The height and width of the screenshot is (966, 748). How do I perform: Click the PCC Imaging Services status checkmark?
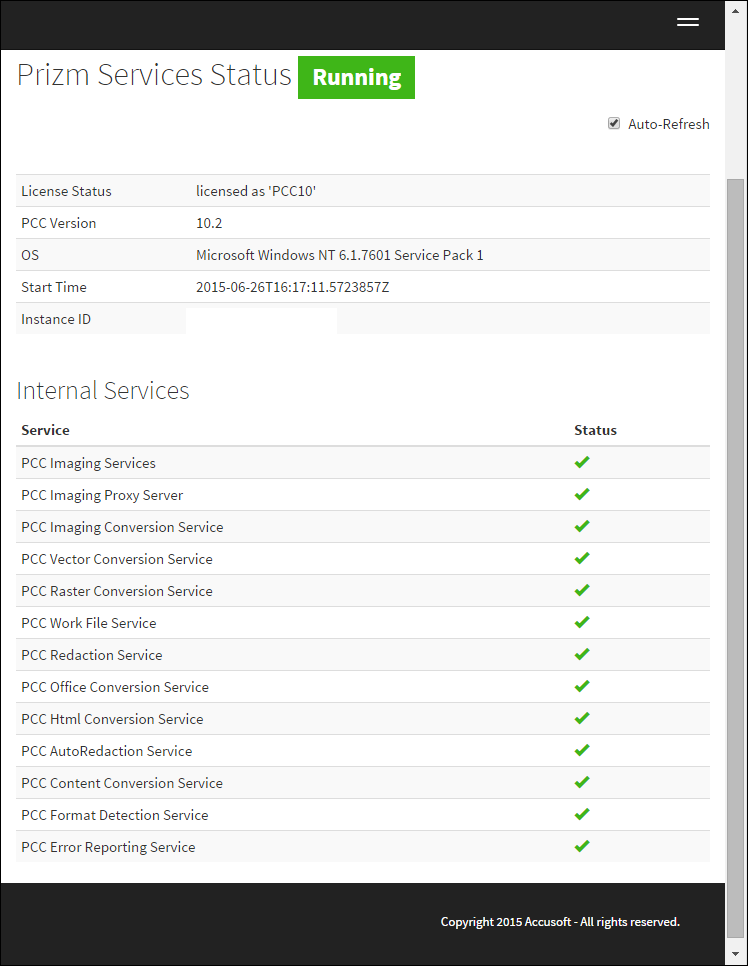[582, 462]
